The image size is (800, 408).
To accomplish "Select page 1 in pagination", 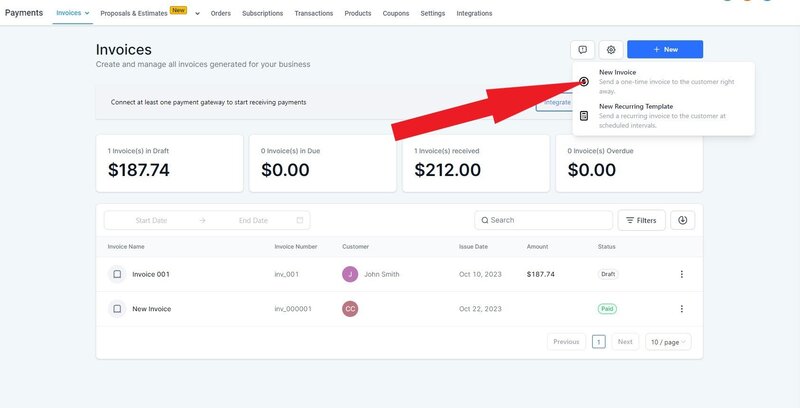I will [x=598, y=342].
